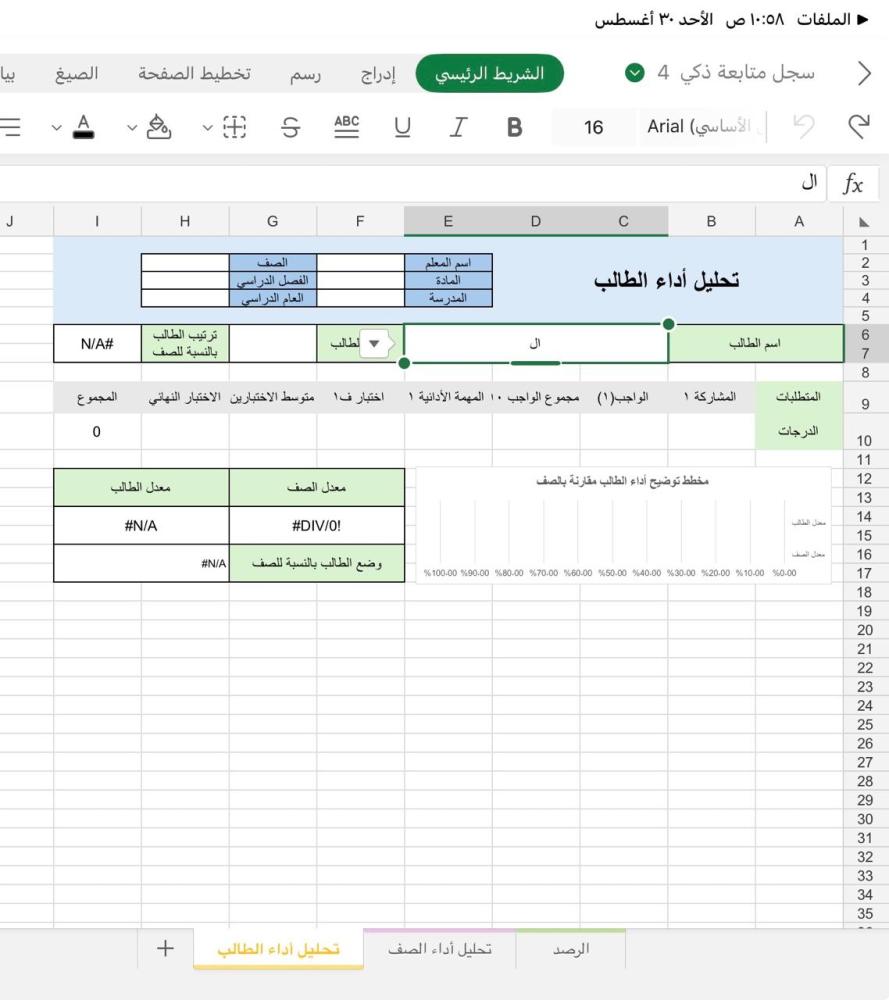Image resolution: width=889 pixels, height=1000 pixels.
Task: Toggle Italic formatting button
Action: 458,127
